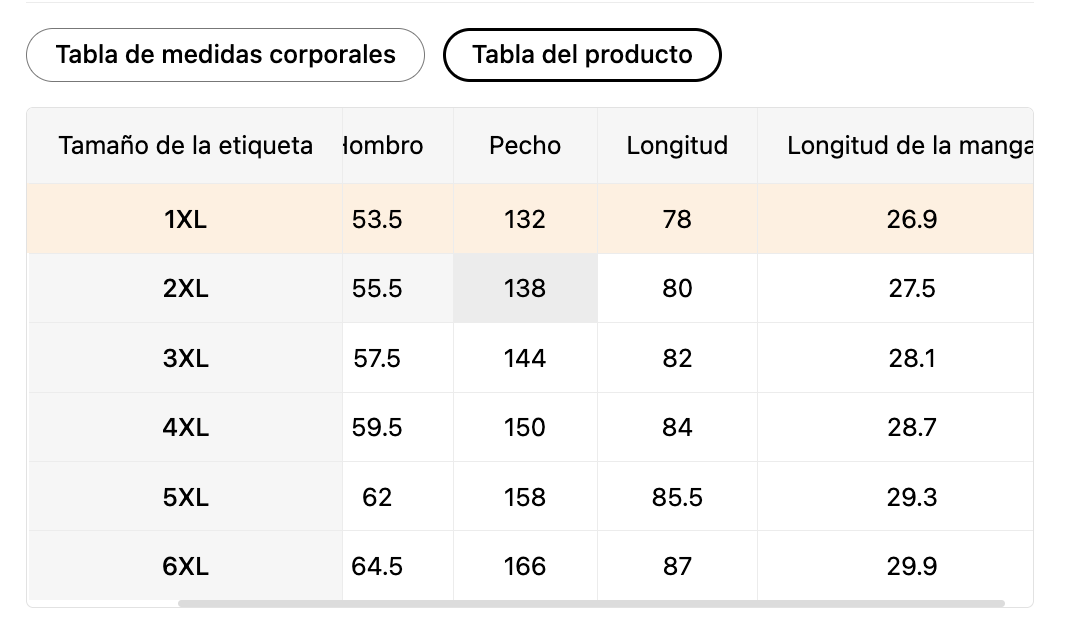The image size is (1072, 630).
Task: Click the Longitud column header
Action: click(x=678, y=146)
